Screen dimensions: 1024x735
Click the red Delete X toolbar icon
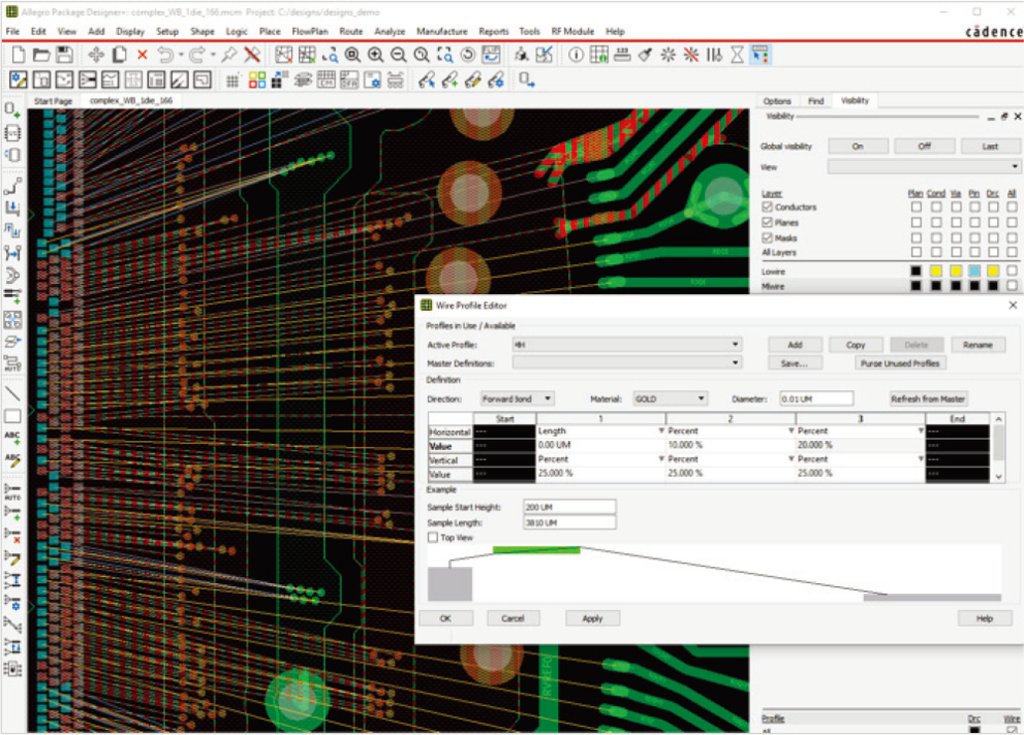[142, 54]
